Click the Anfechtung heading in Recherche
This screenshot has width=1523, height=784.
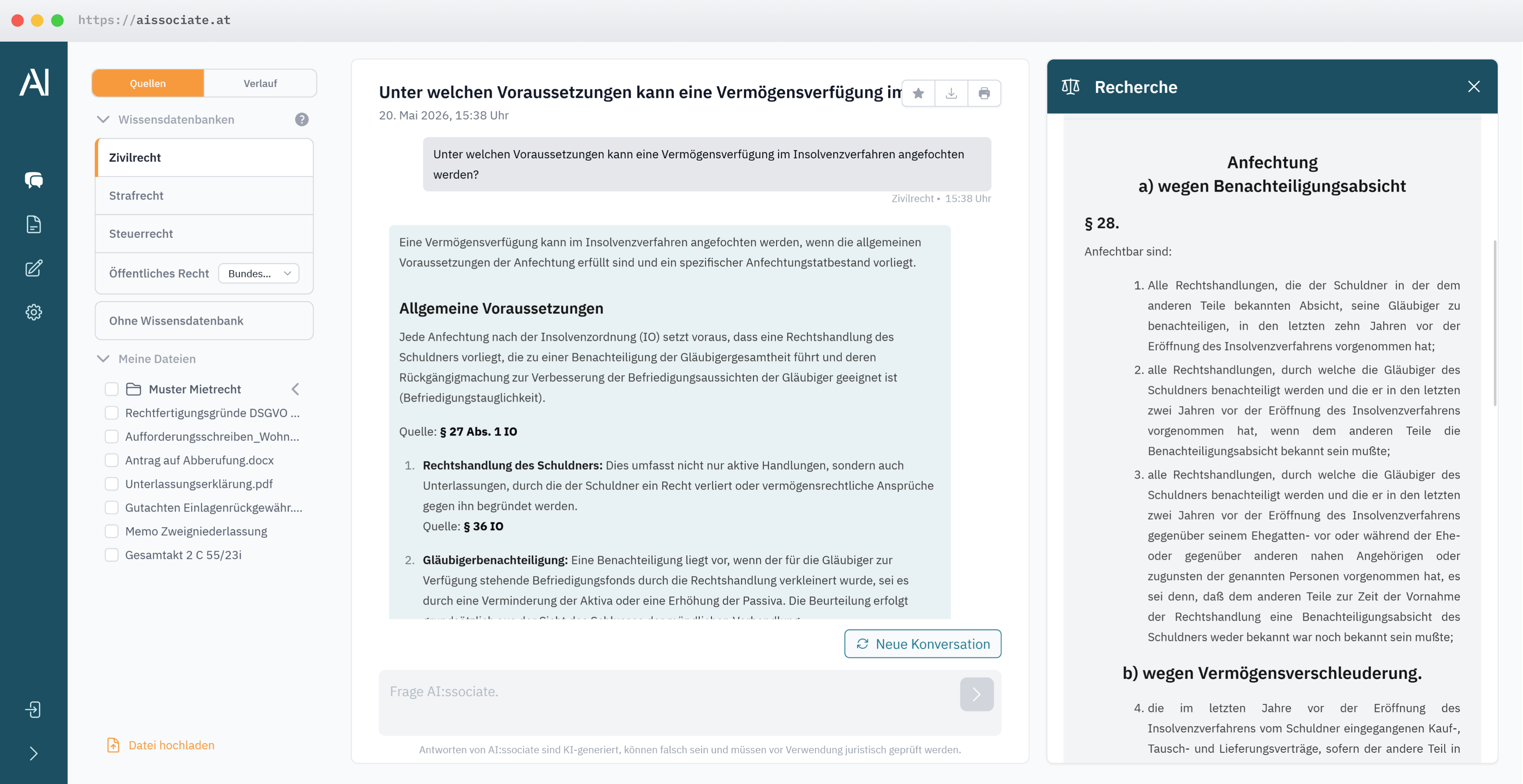[1272, 162]
